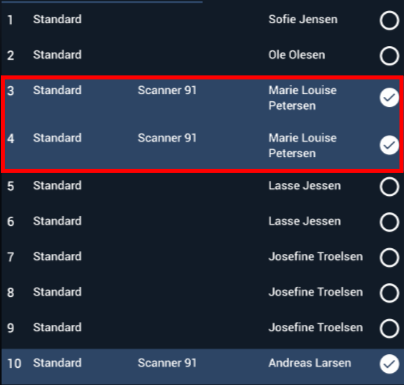Select the circle on row 5 Lasse Jessen

pyautogui.click(x=389, y=187)
